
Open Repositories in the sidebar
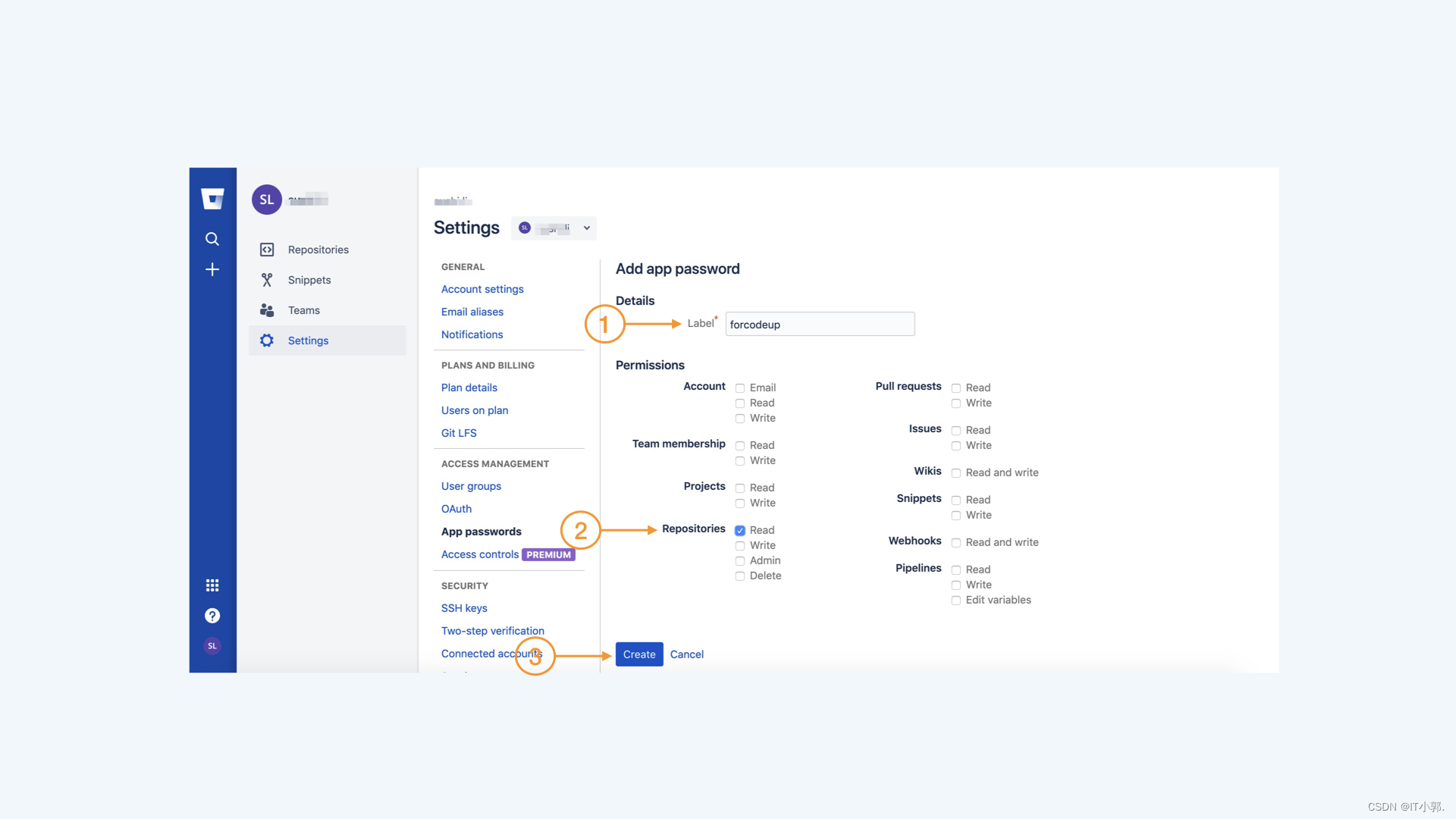click(x=318, y=249)
